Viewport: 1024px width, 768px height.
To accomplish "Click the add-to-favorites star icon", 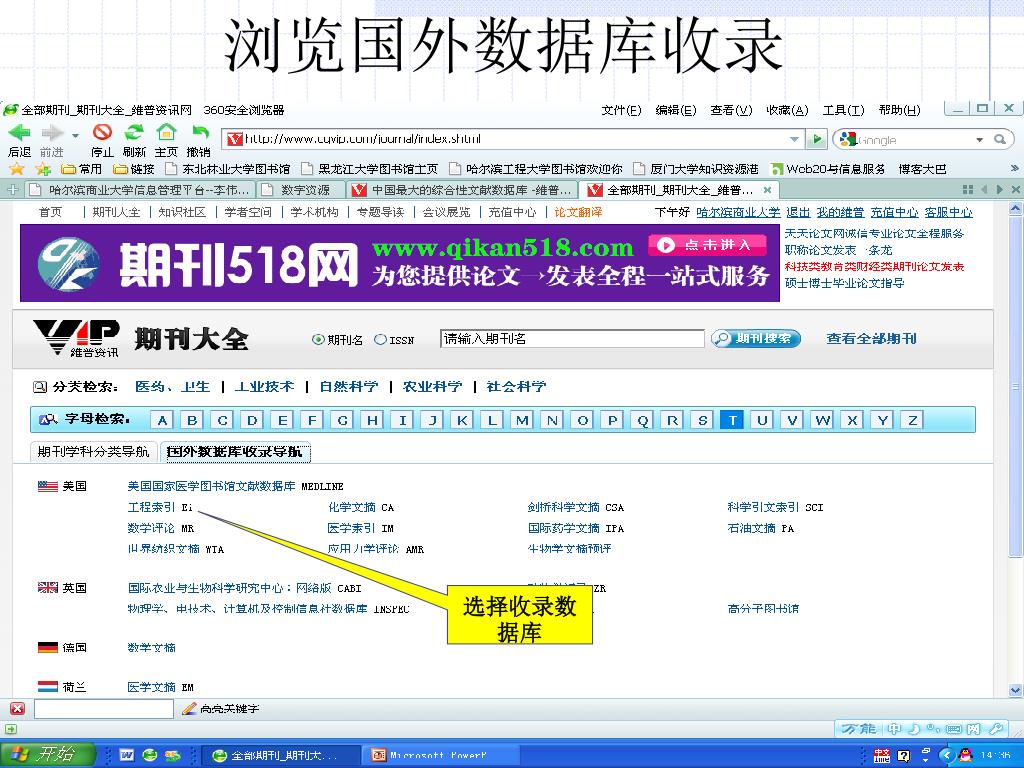I will 43,169.
